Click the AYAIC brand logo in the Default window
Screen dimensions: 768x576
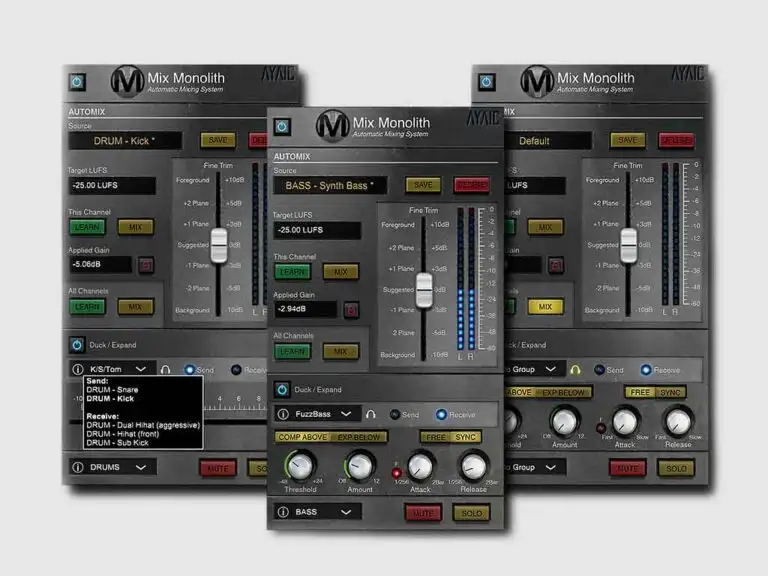(688, 73)
